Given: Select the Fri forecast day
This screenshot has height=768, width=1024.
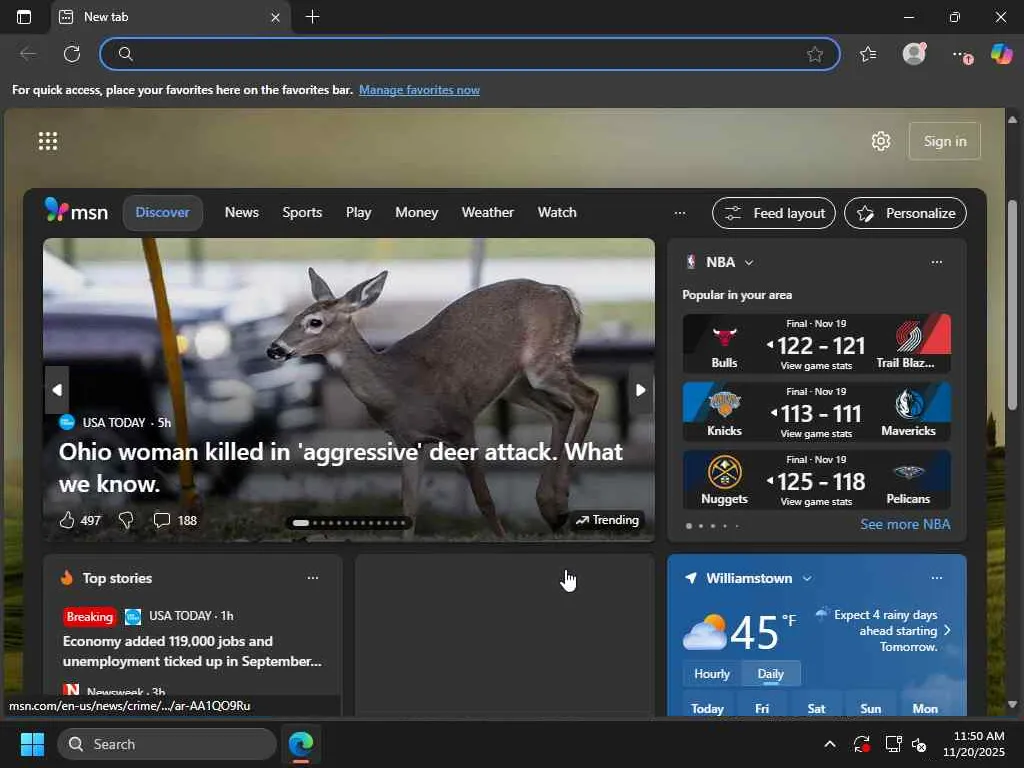Looking at the screenshot, I should [762, 709].
